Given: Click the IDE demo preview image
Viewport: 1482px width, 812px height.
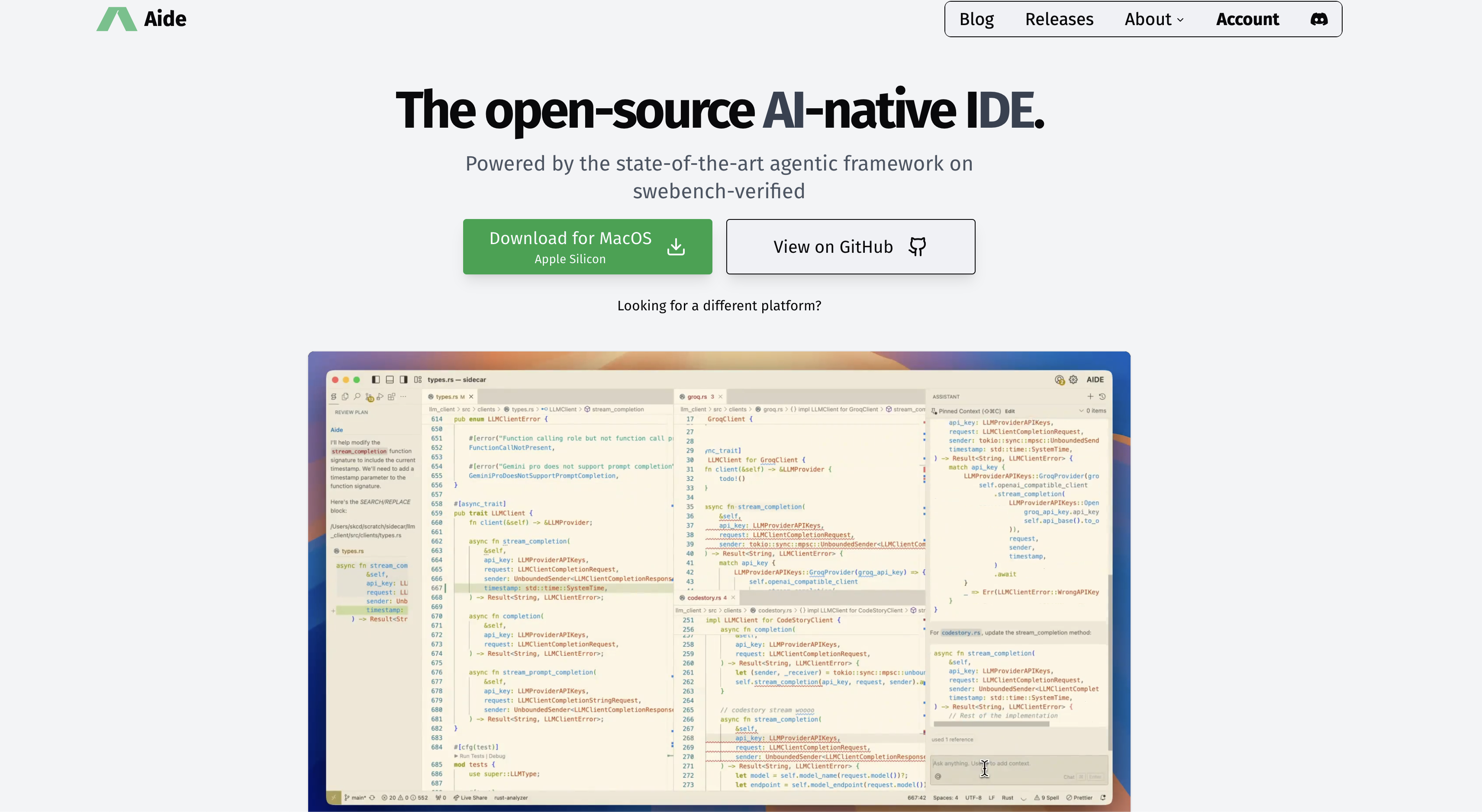Looking at the screenshot, I should (719, 581).
